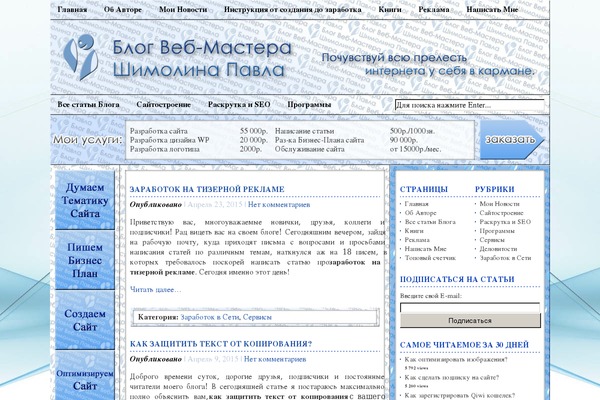This screenshot has height=400, width=600.
Task: Open 'Нет комментариев' under the тизерной рекламе post
Action: coord(279,204)
